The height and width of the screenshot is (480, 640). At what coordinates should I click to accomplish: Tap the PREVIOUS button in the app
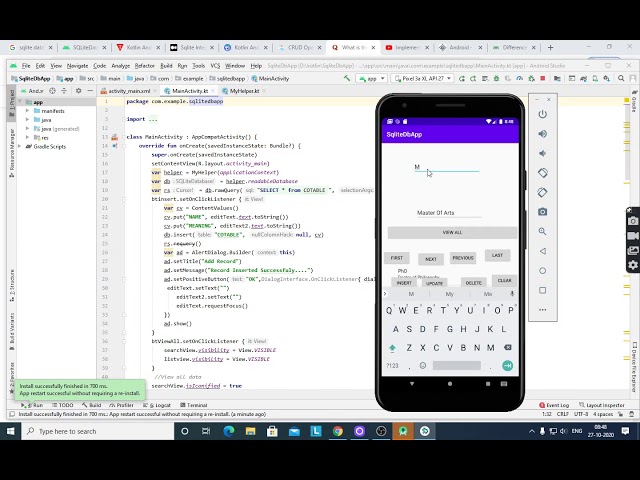pos(463,258)
